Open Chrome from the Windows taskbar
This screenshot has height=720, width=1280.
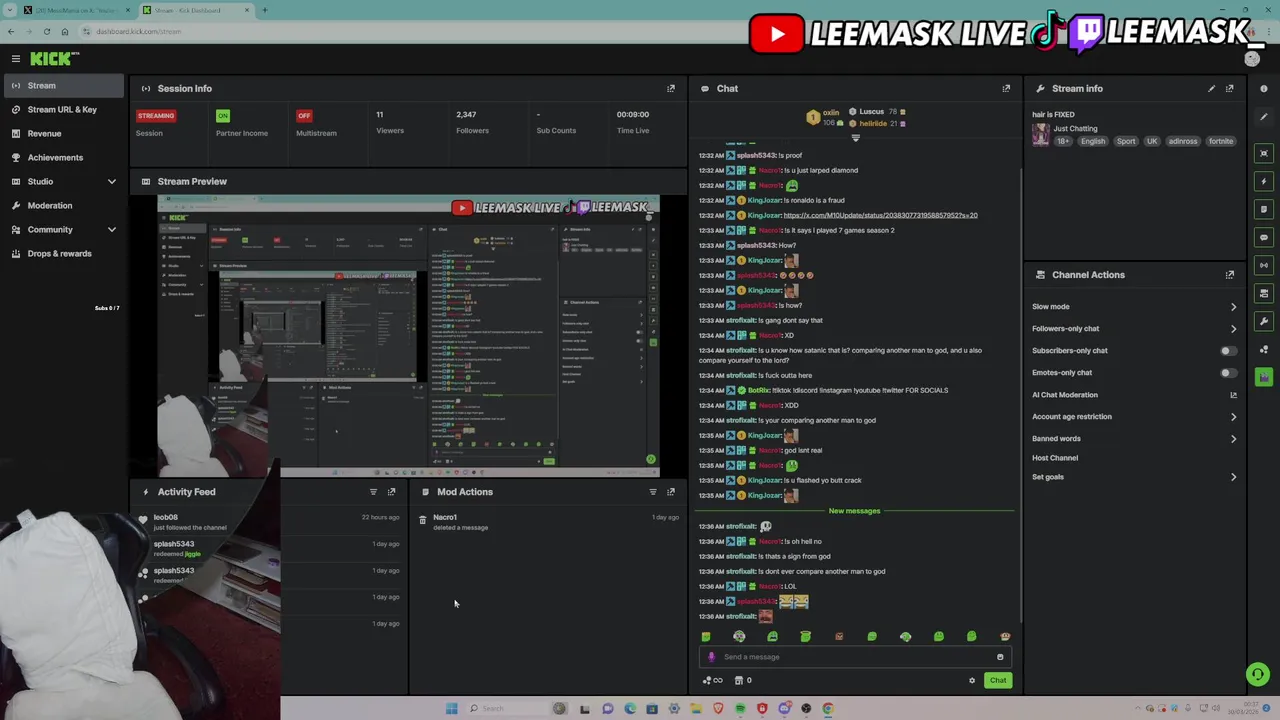[828, 708]
